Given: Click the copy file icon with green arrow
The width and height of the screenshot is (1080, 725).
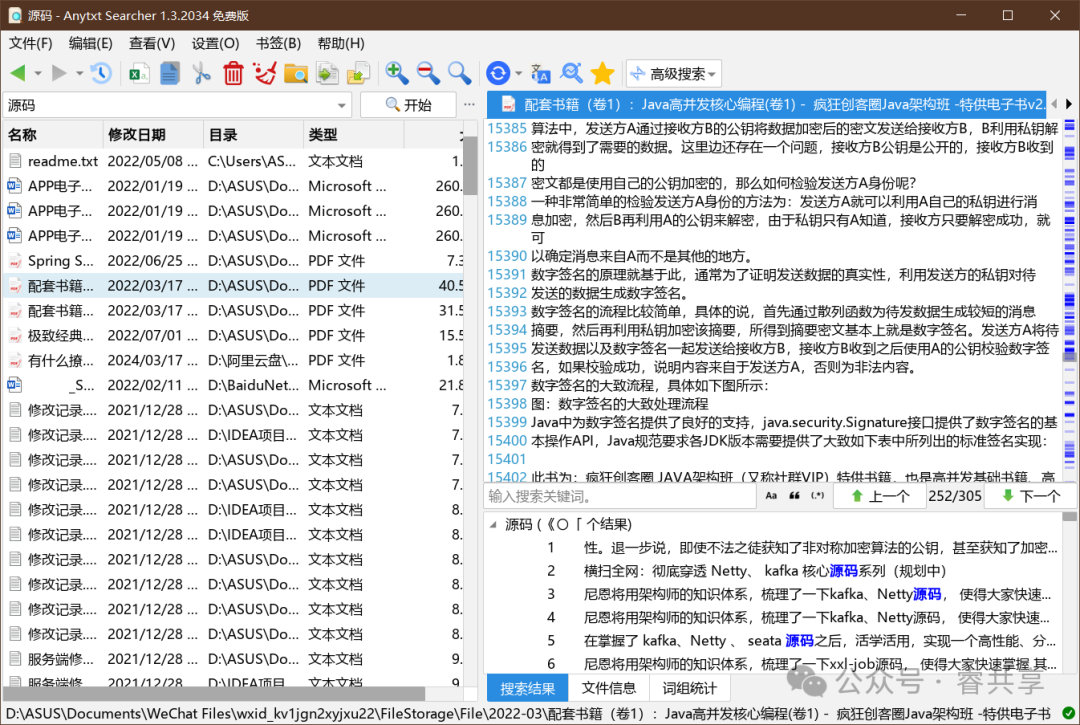Looking at the screenshot, I should [327, 73].
